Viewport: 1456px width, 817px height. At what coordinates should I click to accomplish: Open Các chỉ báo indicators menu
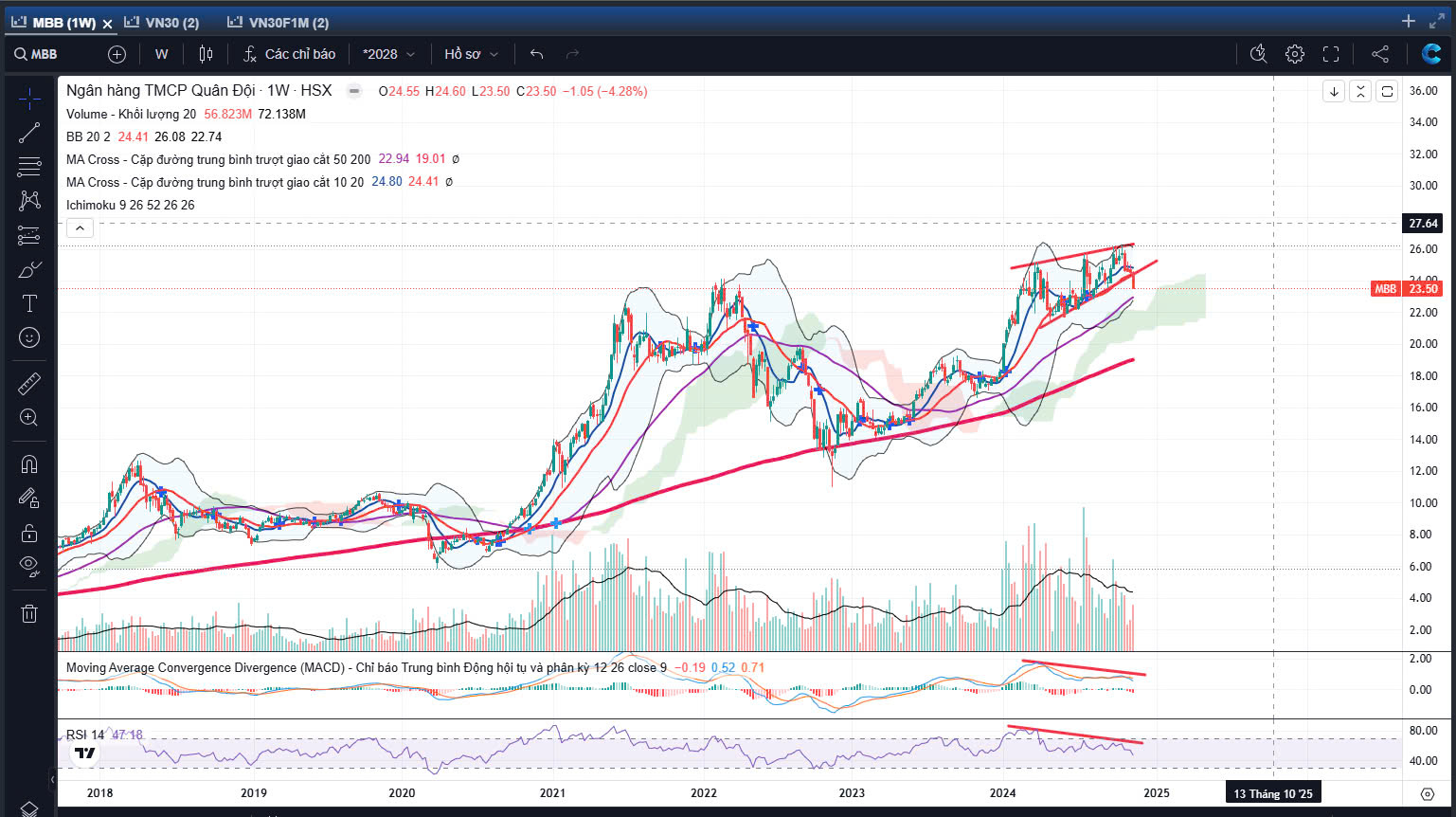289,54
